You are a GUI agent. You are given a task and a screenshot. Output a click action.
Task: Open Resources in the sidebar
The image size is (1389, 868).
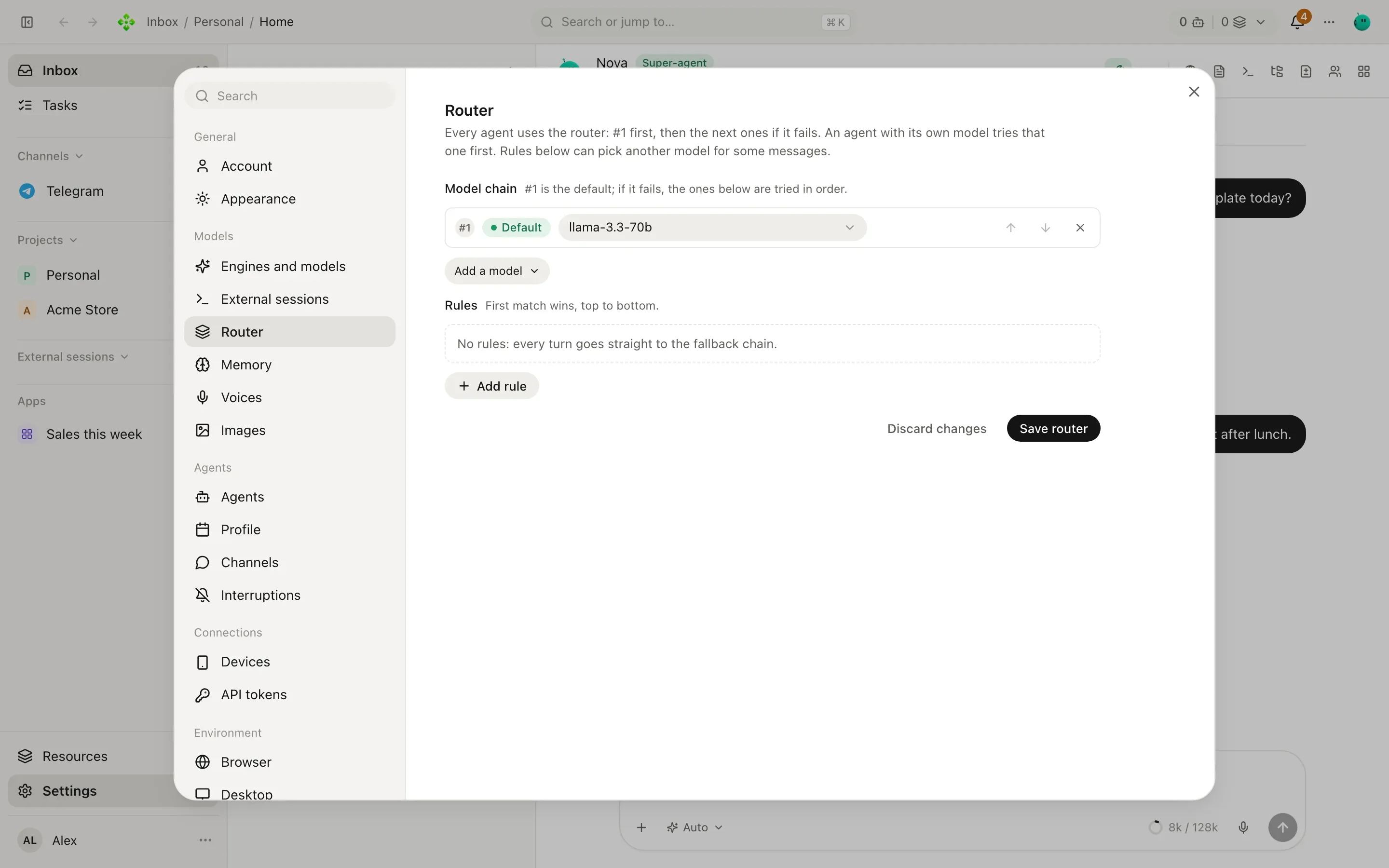tap(92, 756)
